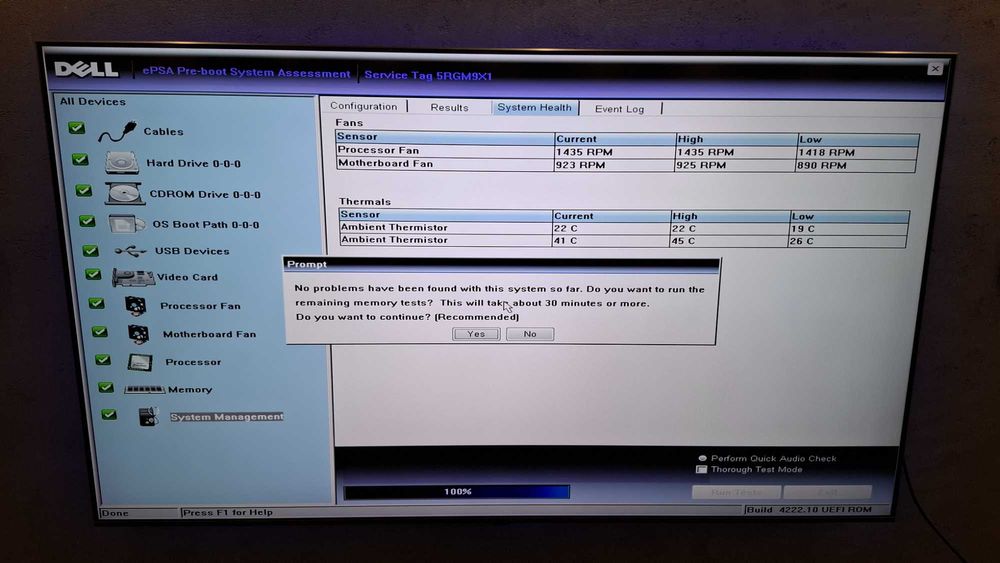
Task: Toggle the Cables checkbox
Action: (x=77, y=128)
